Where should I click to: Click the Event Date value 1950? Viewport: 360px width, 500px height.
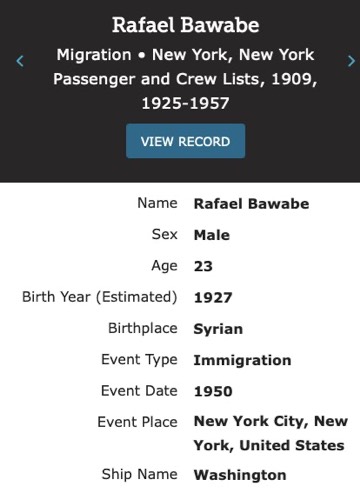213,391
